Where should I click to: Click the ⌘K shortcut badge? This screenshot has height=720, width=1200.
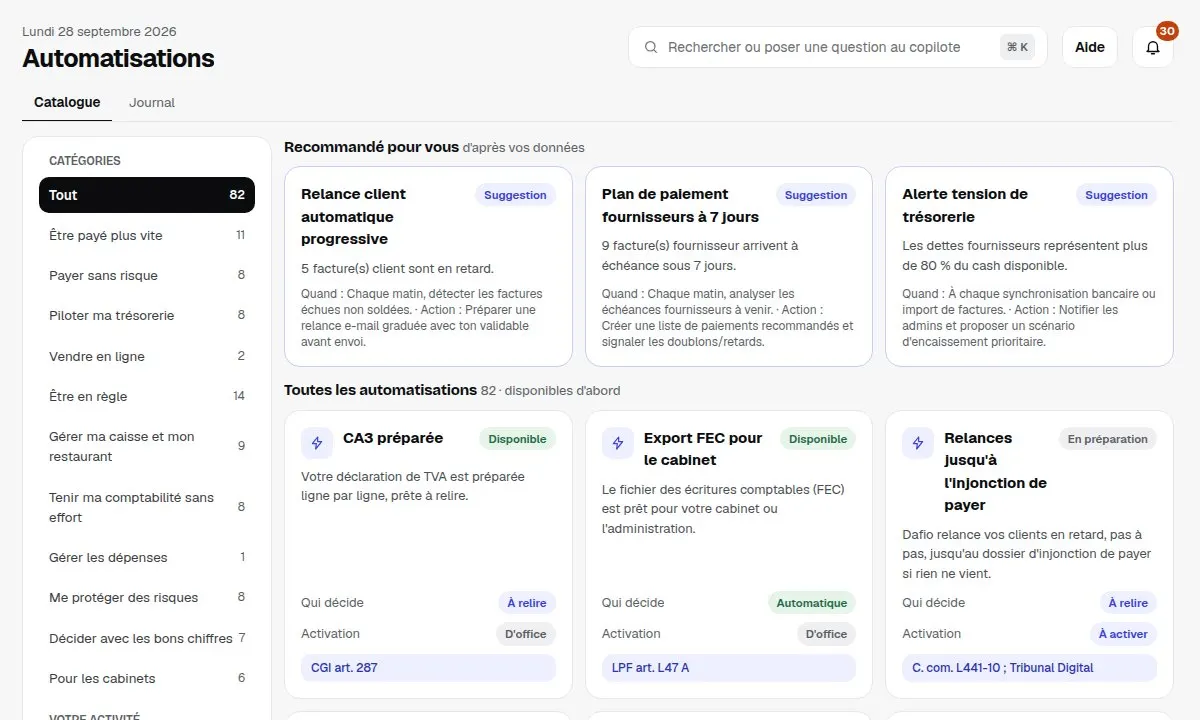pos(1017,47)
